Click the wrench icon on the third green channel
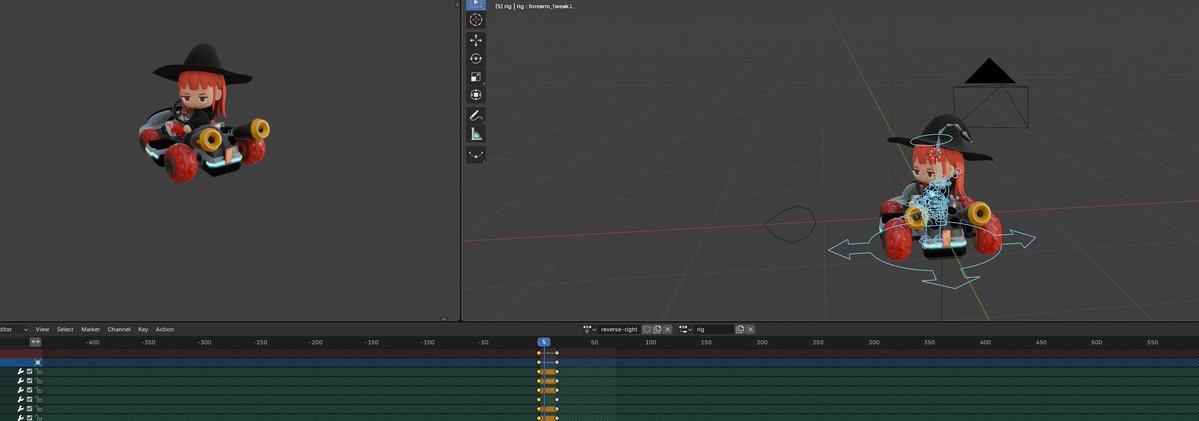The image size is (1199, 421). tap(21, 390)
